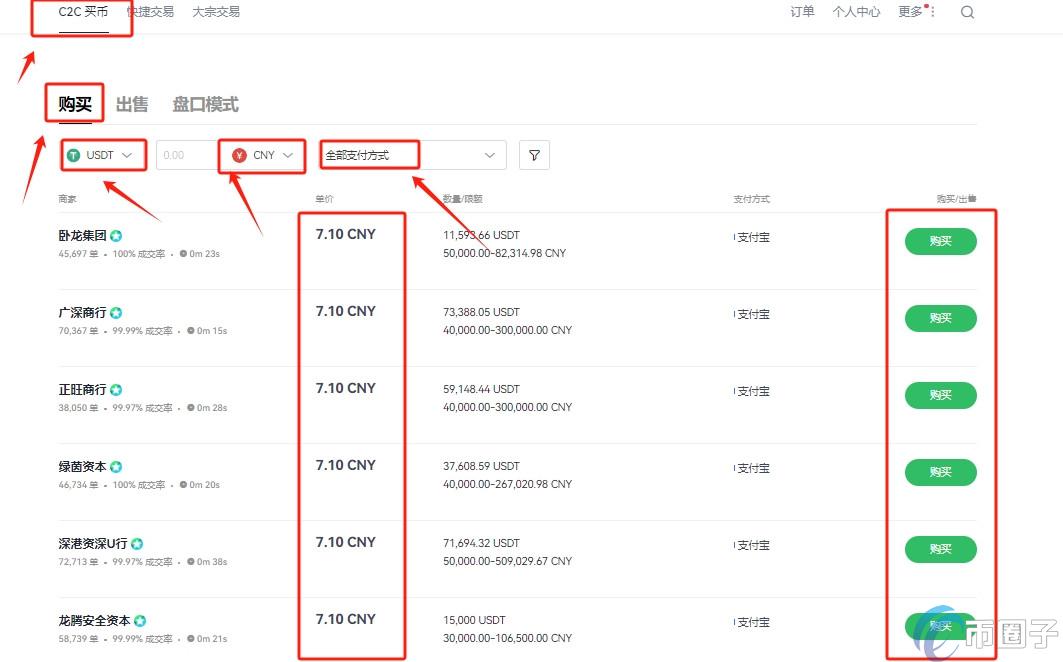Image resolution: width=1063 pixels, height=662 pixels.
Task: Open the 订单 orders link
Action: [x=802, y=12]
